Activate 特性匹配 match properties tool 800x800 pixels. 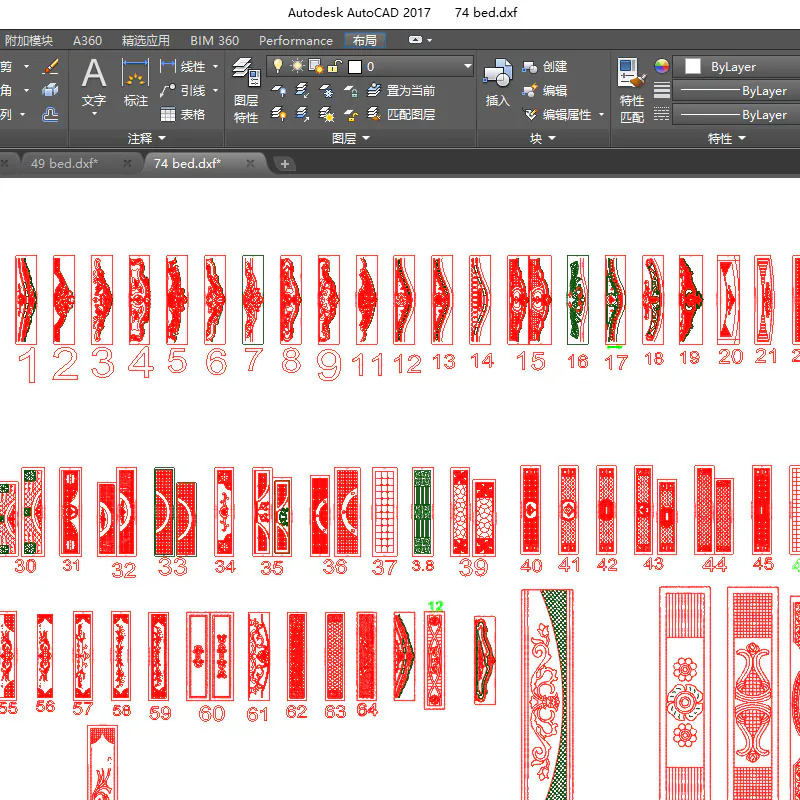point(631,88)
